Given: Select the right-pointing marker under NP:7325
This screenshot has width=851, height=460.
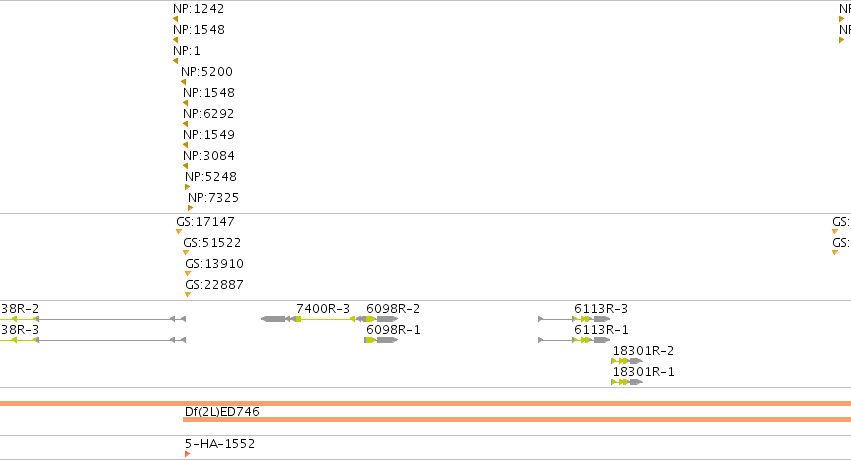Looking at the screenshot, I should pyautogui.click(x=190, y=208).
